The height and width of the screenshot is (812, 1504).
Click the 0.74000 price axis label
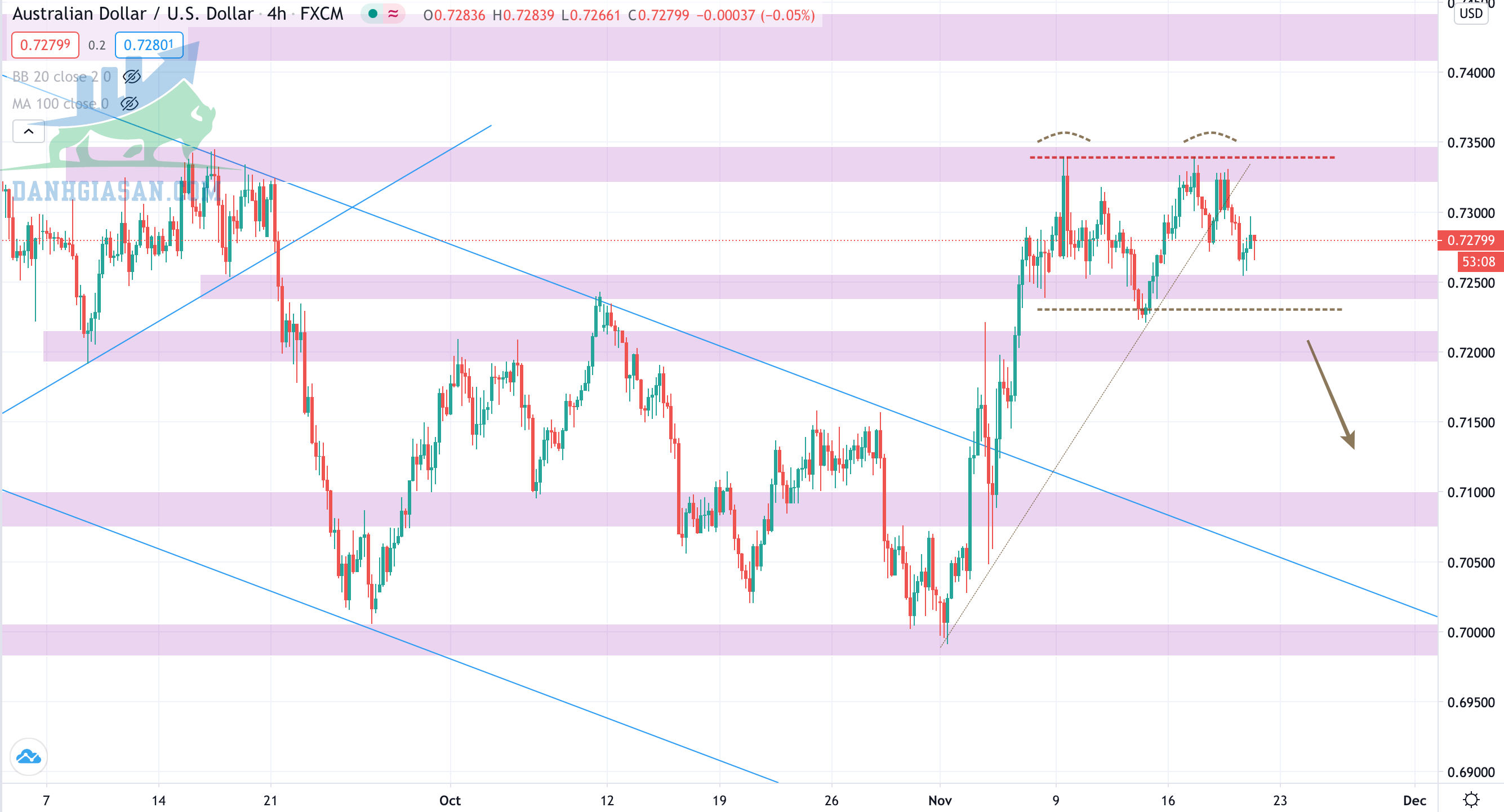coord(1471,73)
